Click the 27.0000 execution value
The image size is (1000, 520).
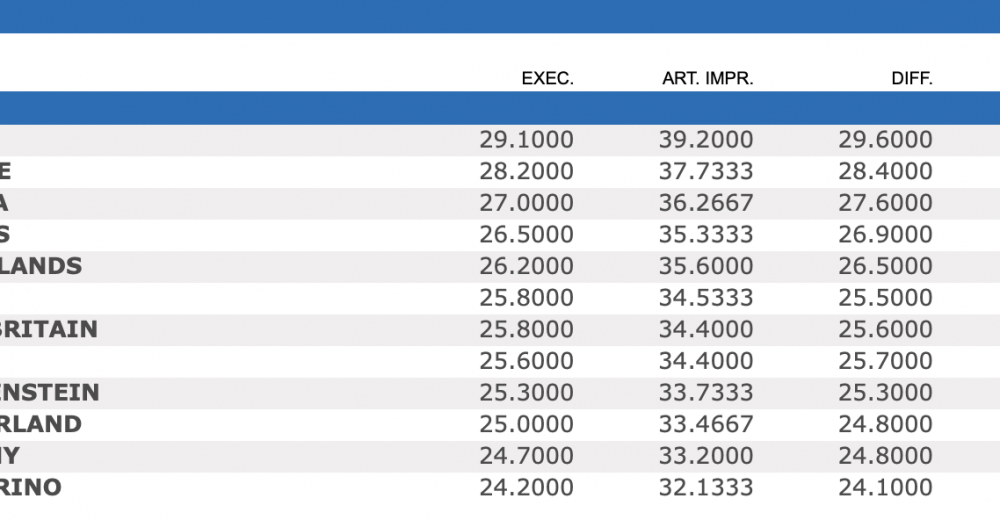tap(526, 203)
